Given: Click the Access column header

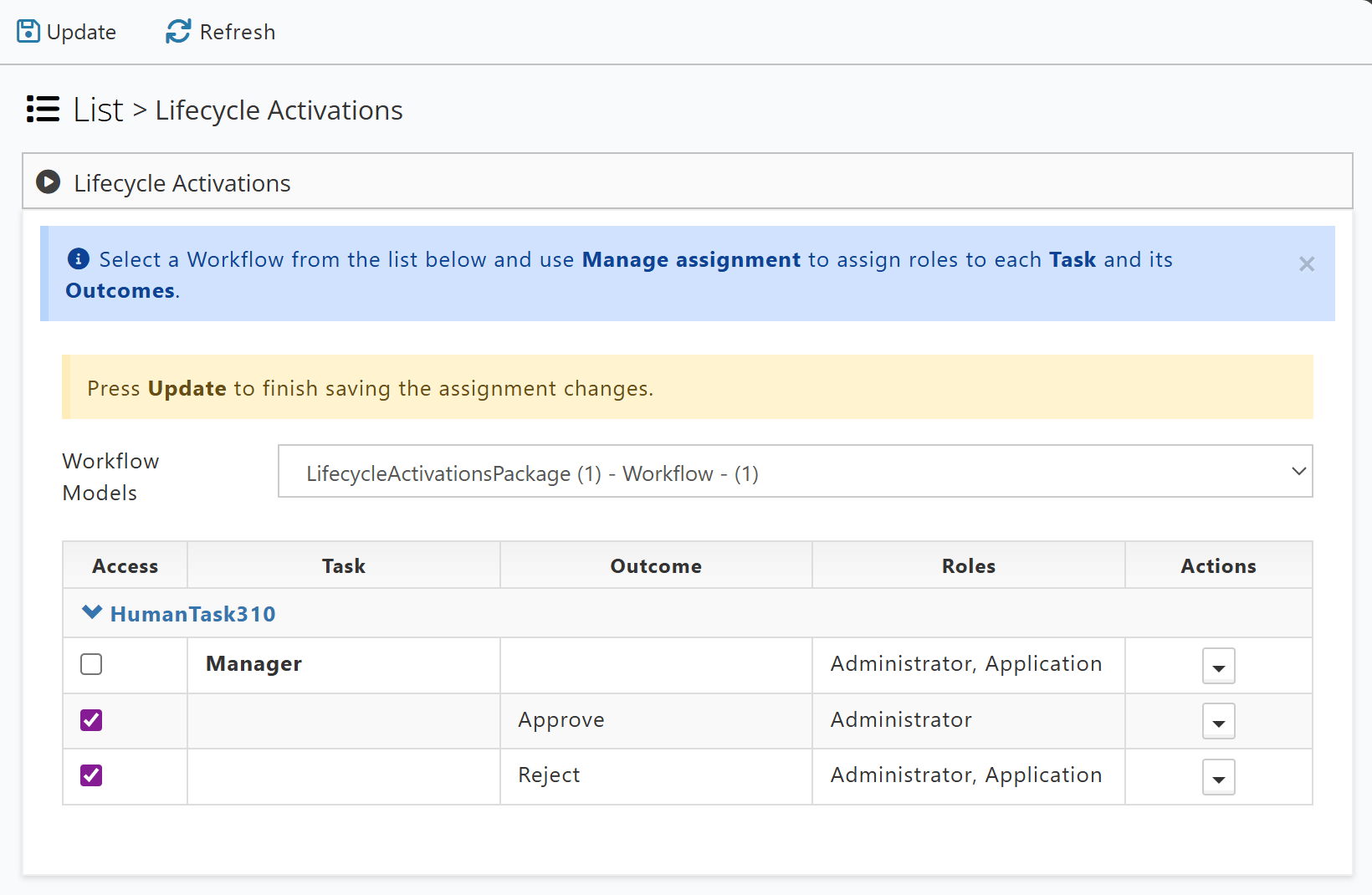Looking at the screenshot, I should [125, 566].
